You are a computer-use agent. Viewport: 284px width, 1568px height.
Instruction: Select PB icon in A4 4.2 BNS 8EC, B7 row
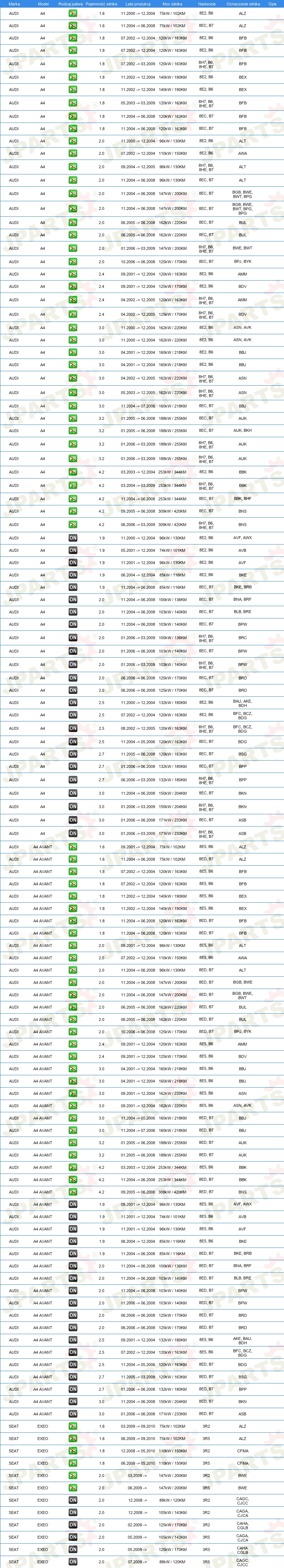coord(73,511)
